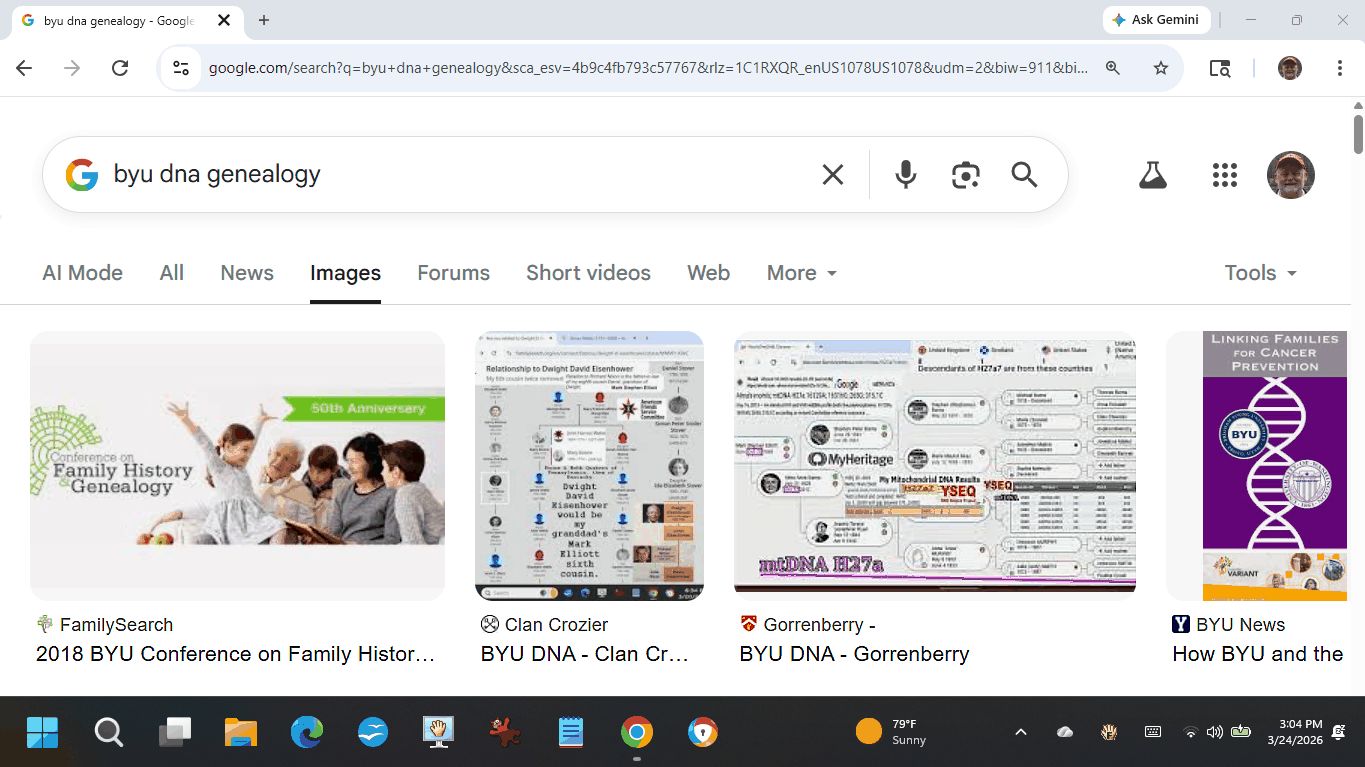Open the FamilySearch conference image thumbnail
This screenshot has height=767, width=1365.
[x=237, y=465]
